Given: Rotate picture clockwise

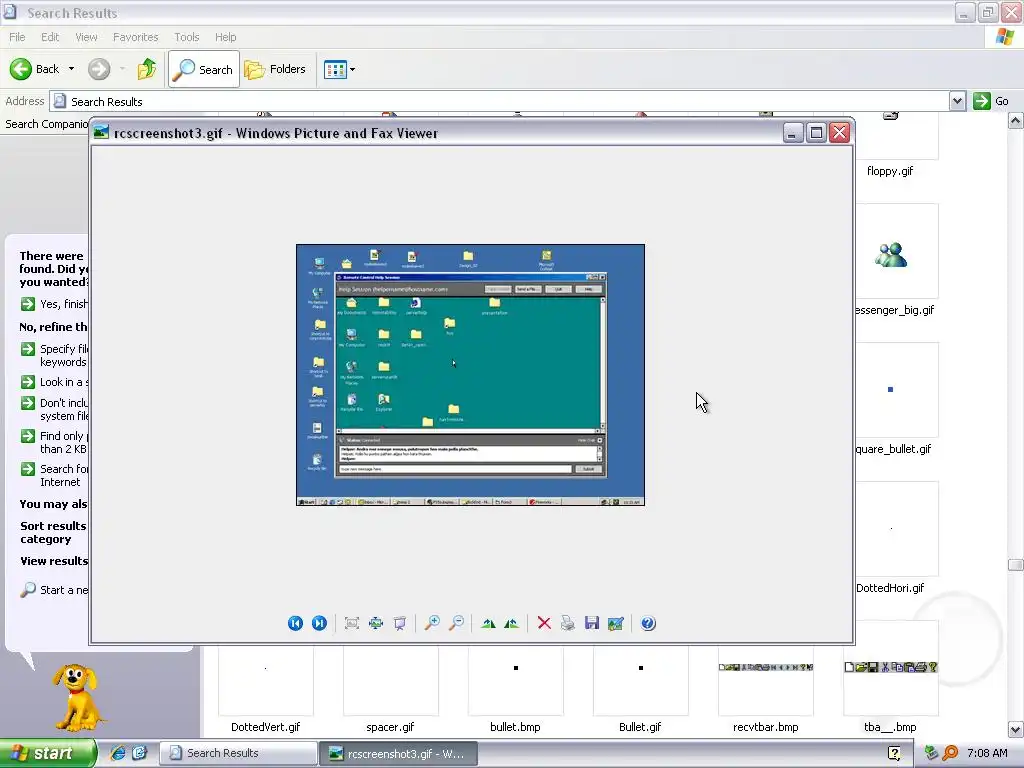Looking at the screenshot, I should [488, 623].
